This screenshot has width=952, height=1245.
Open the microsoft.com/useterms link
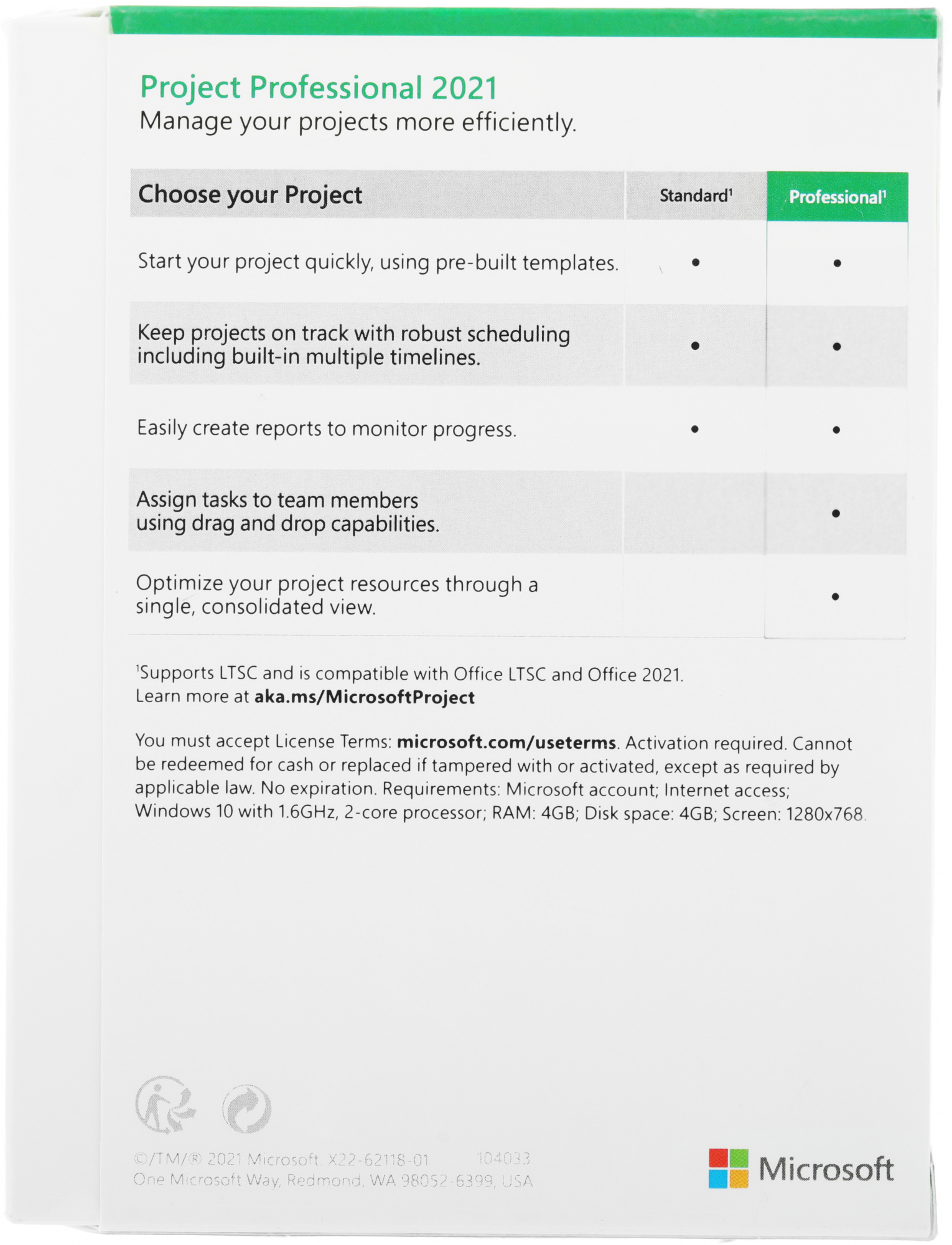506,742
